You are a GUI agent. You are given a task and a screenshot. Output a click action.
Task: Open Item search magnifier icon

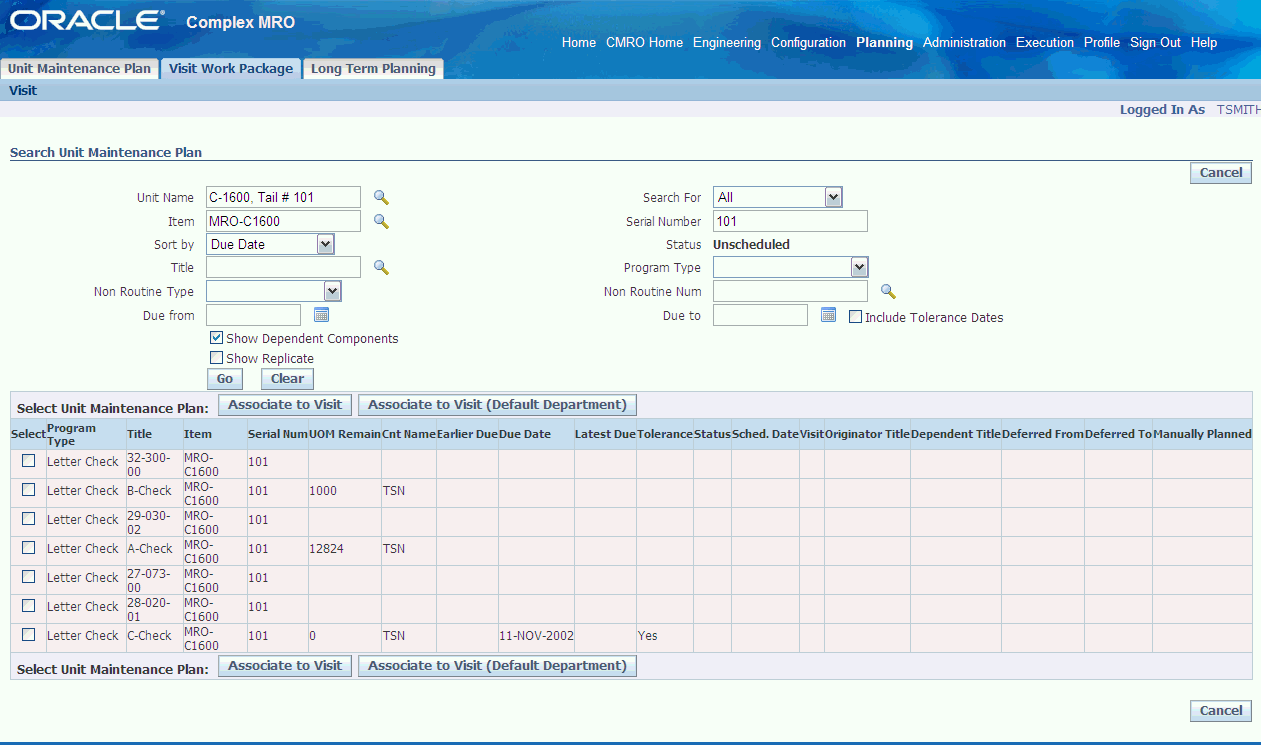click(381, 222)
